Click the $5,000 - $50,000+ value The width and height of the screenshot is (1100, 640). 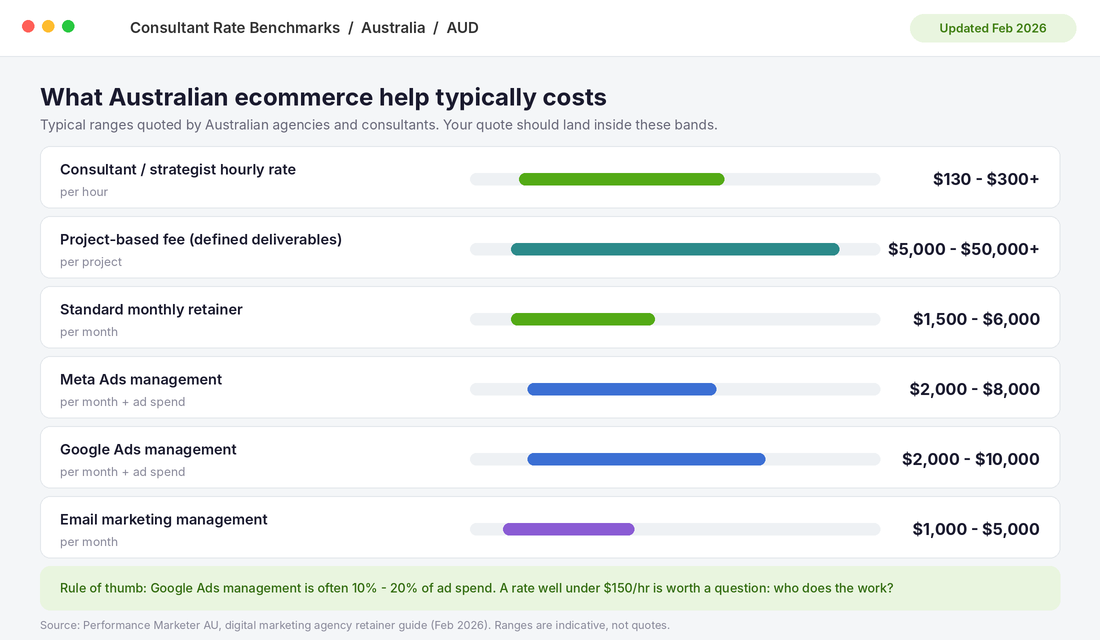tap(964, 249)
